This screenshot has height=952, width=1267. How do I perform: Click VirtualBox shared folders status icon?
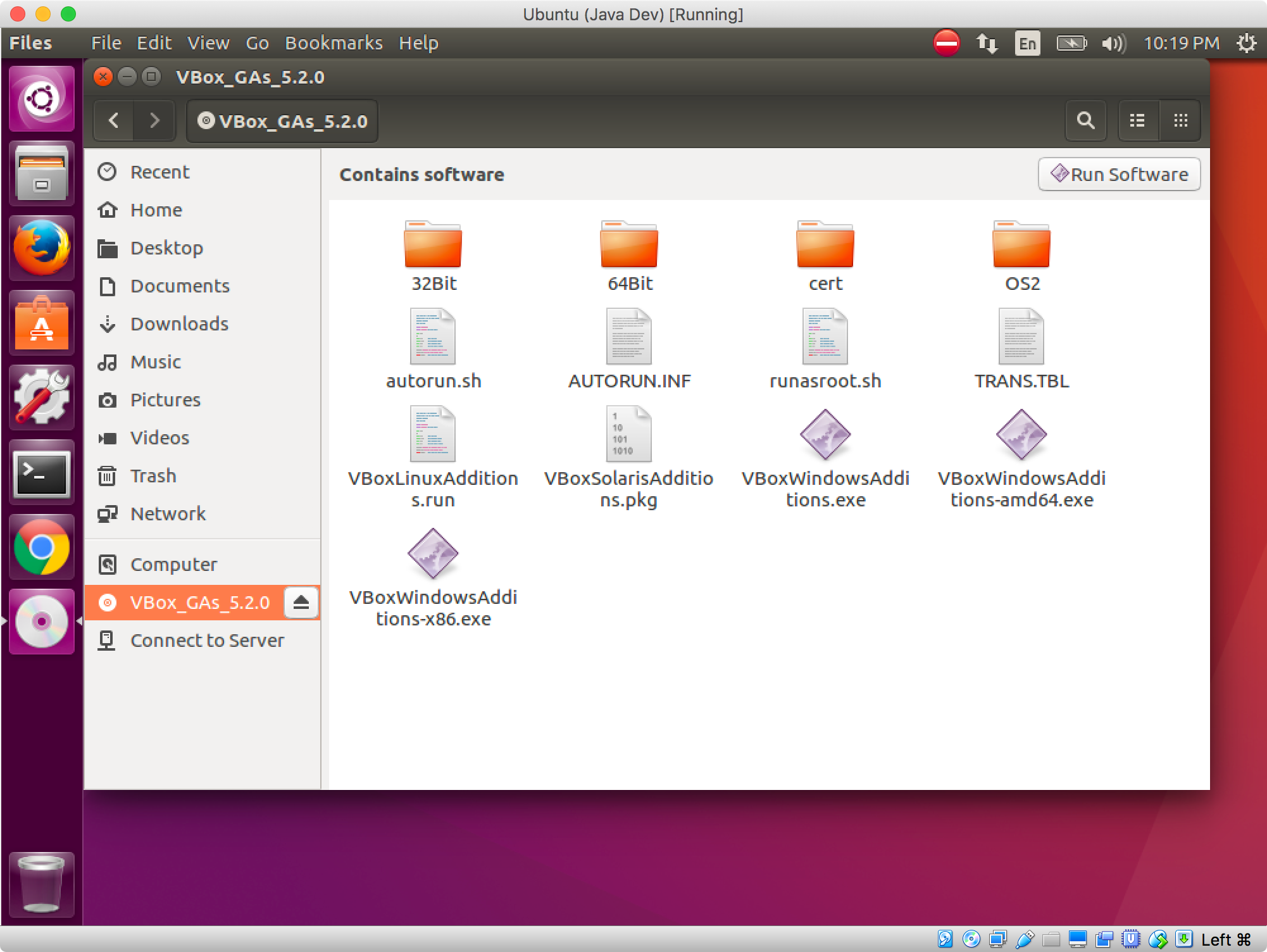[x=1051, y=939]
